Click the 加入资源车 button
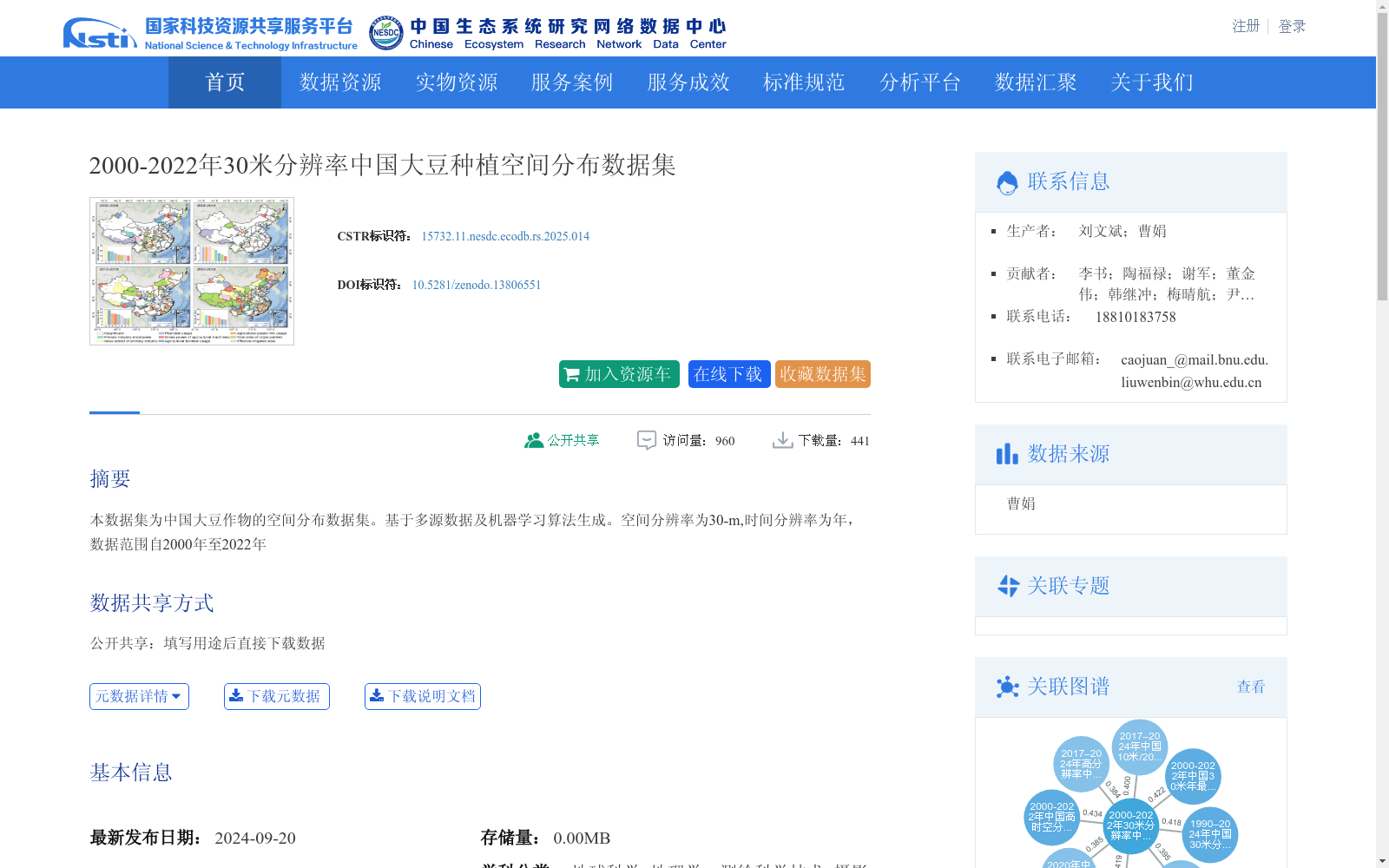This screenshot has height=868, width=1389. pos(619,374)
